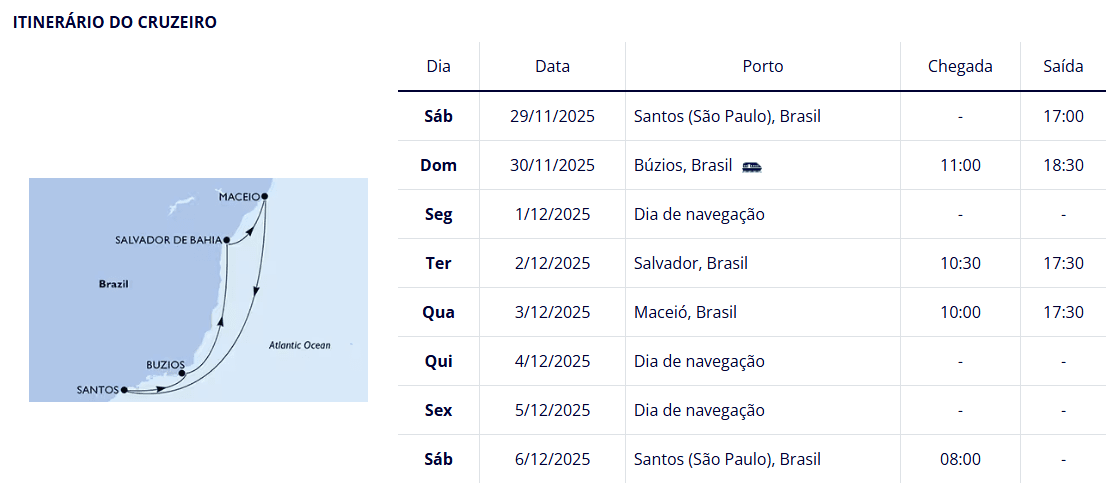The height and width of the screenshot is (493, 1109).
Task: Click the Porto column header
Action: point(762,66)
